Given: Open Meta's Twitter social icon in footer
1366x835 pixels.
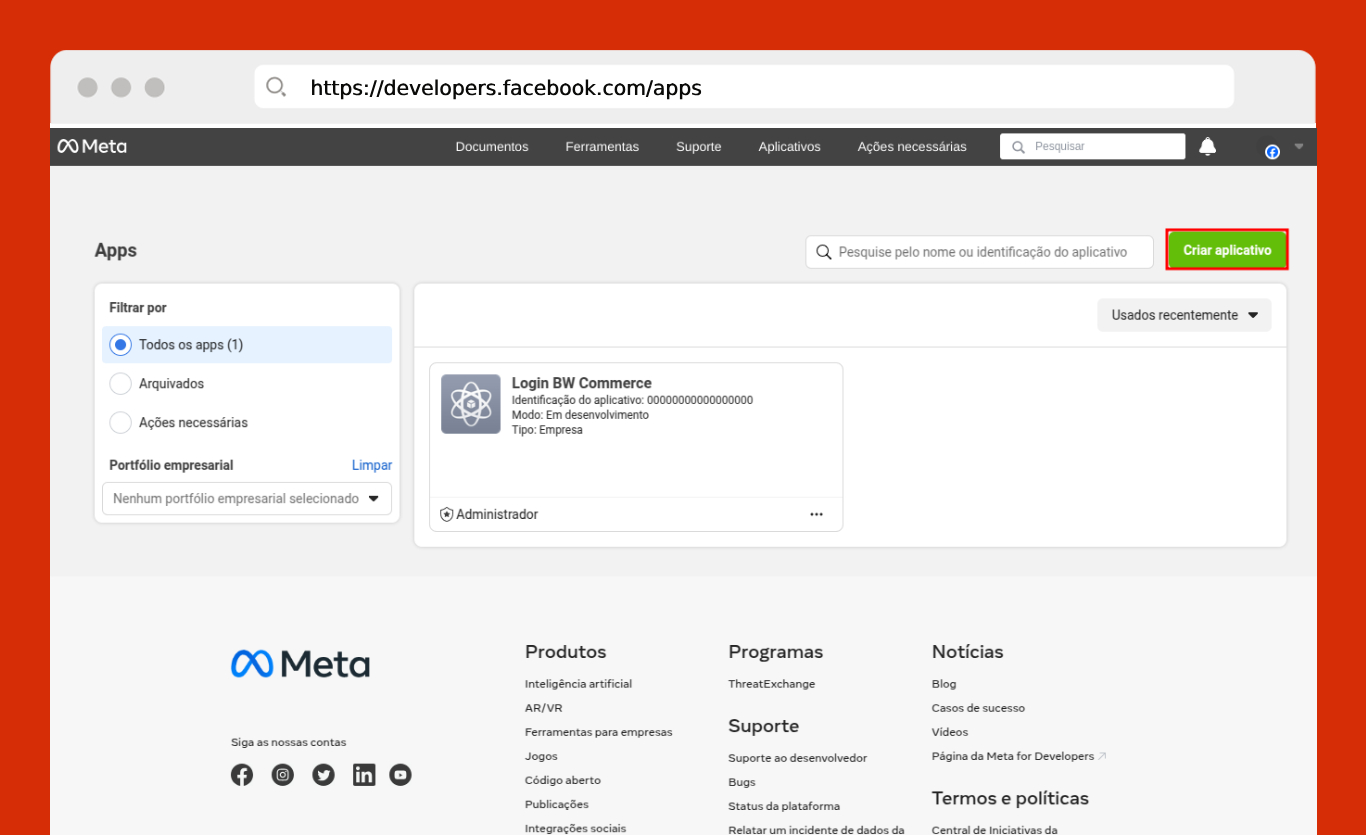Looking at the screenshot, I should click(323, 775).
